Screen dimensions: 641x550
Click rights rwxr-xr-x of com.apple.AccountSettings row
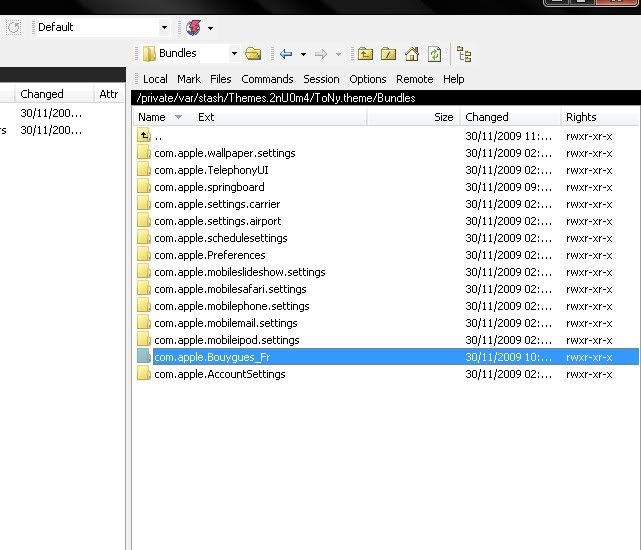click(x=589, y=374)
